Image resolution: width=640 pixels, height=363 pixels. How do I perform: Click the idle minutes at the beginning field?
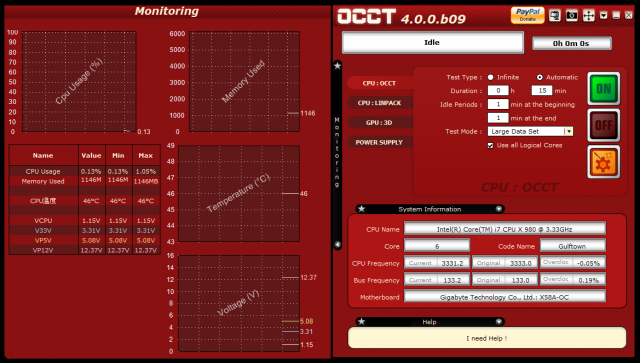[498, 104]
